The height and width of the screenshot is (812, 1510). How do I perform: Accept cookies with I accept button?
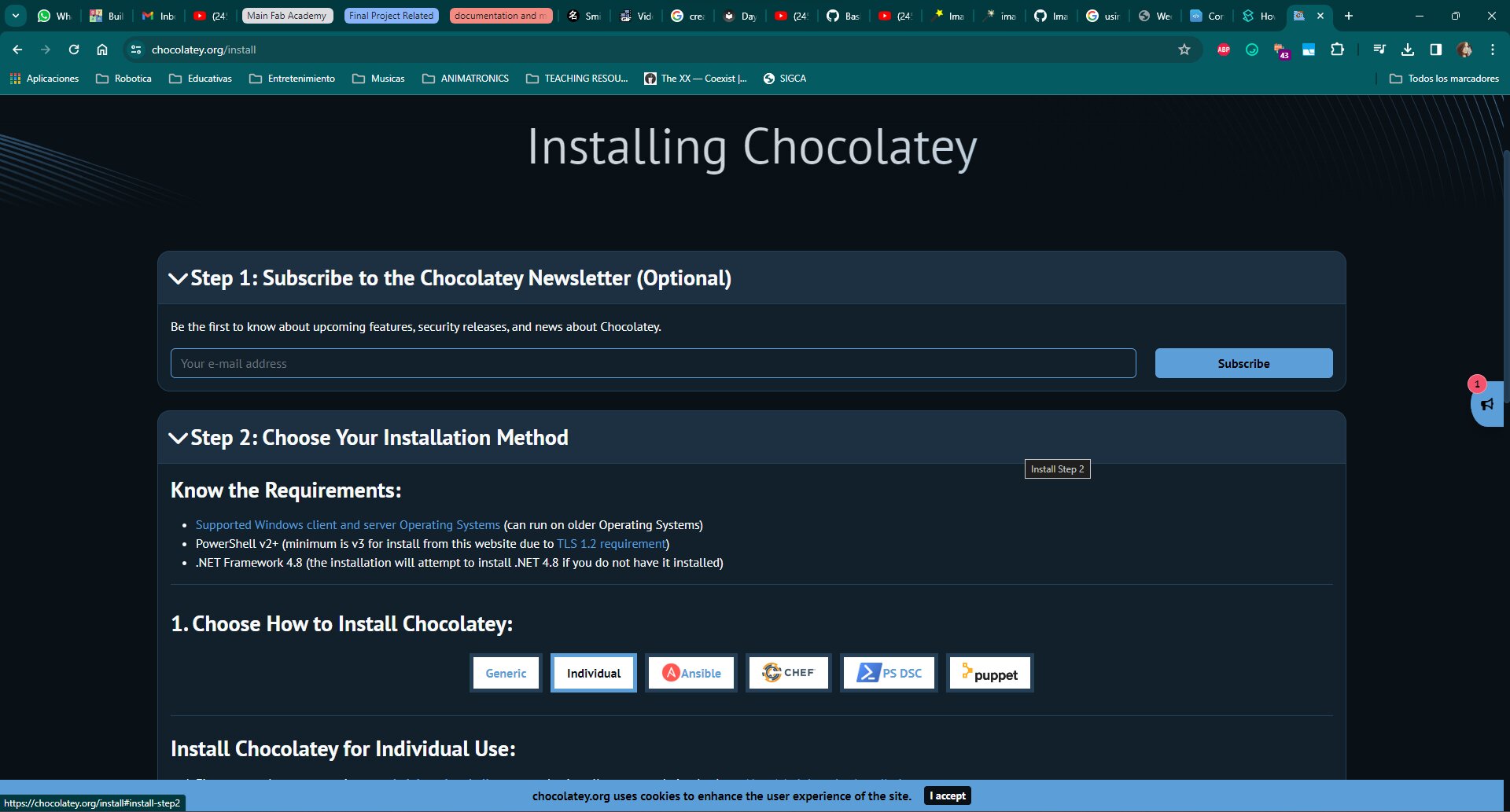coord(948,795)
